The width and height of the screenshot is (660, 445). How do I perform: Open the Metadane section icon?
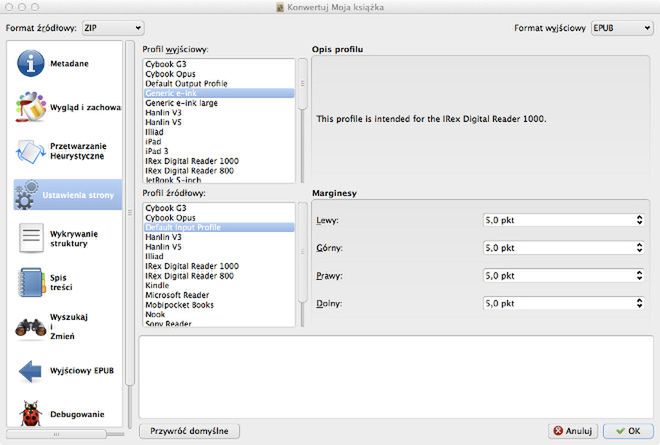pyautogui.click(x=30, y=64)
